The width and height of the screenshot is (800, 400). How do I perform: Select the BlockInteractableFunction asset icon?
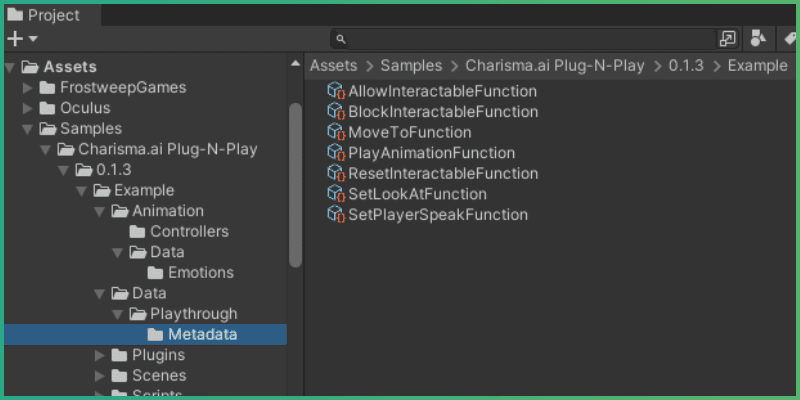(336, 112)
